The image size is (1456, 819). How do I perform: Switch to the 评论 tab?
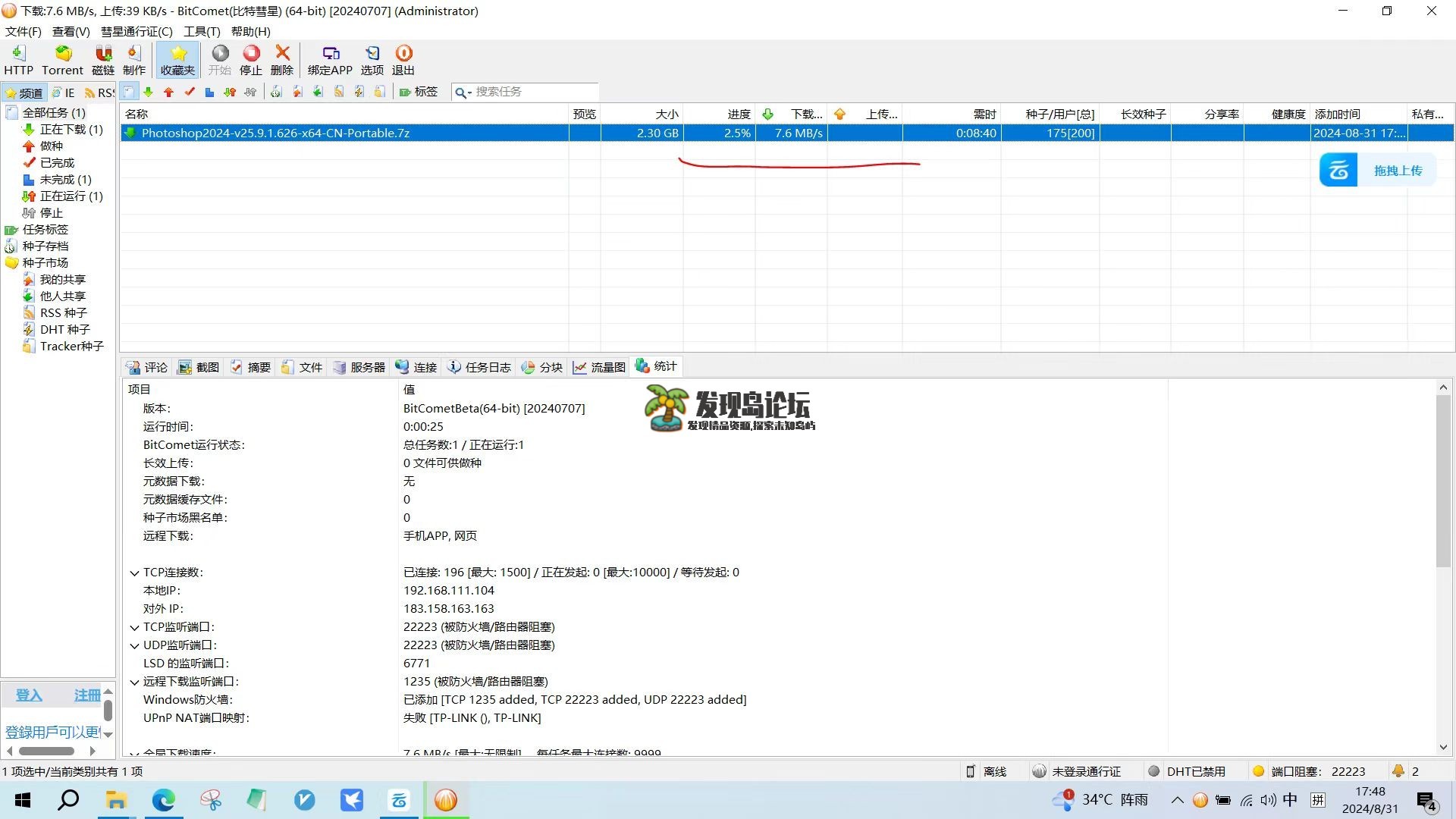pyautogui.click(x=147, y=367)
